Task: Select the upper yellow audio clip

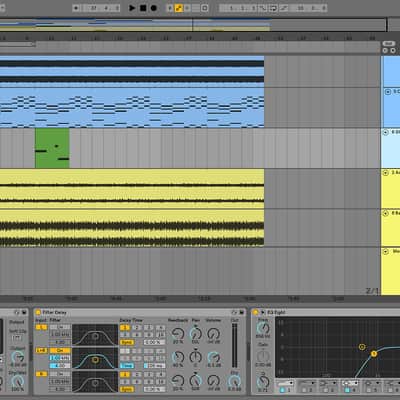Action: [x=132, y=189]
